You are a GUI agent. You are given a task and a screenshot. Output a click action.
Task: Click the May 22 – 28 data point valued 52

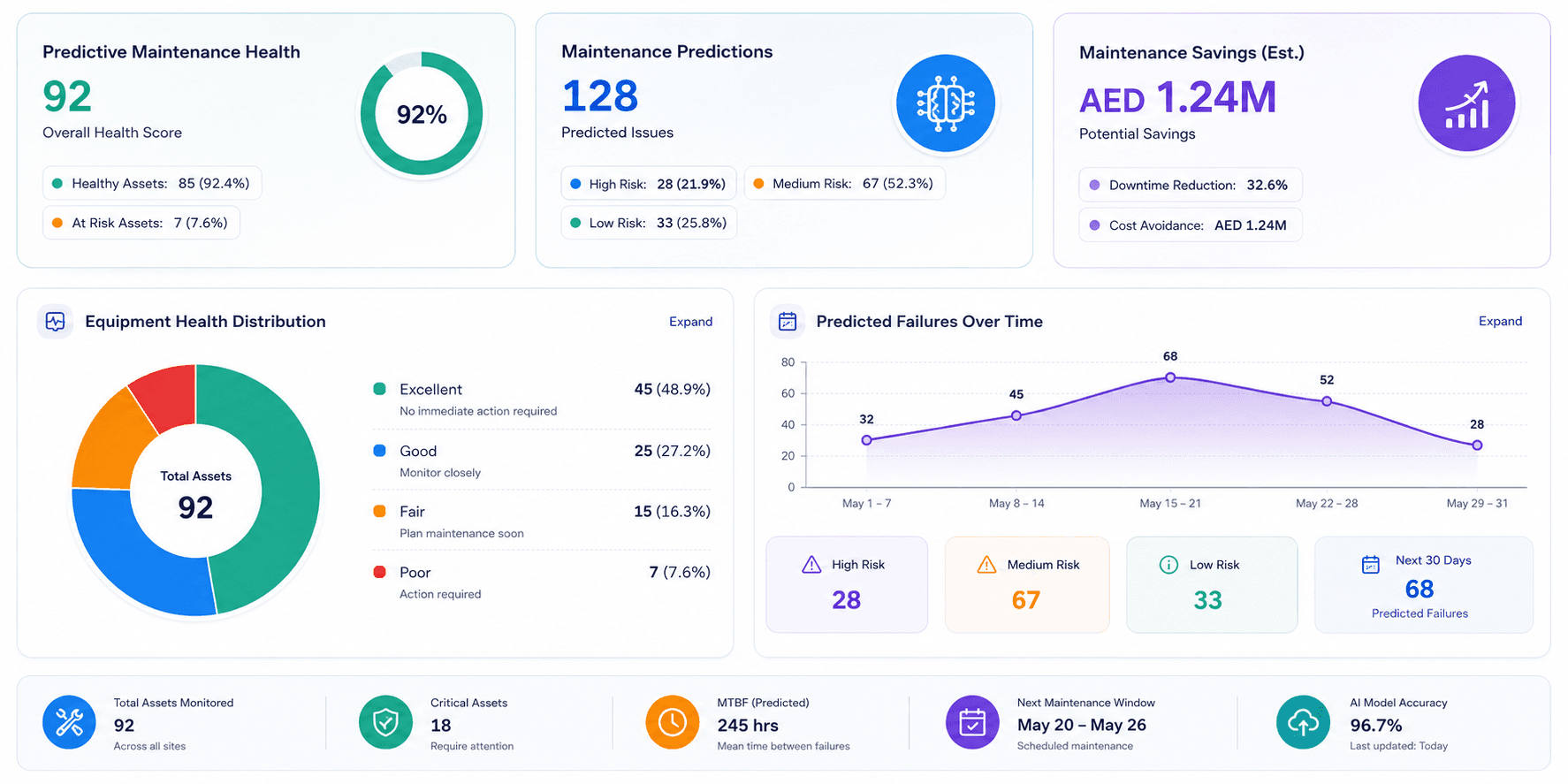click(x=1327, y=401)
